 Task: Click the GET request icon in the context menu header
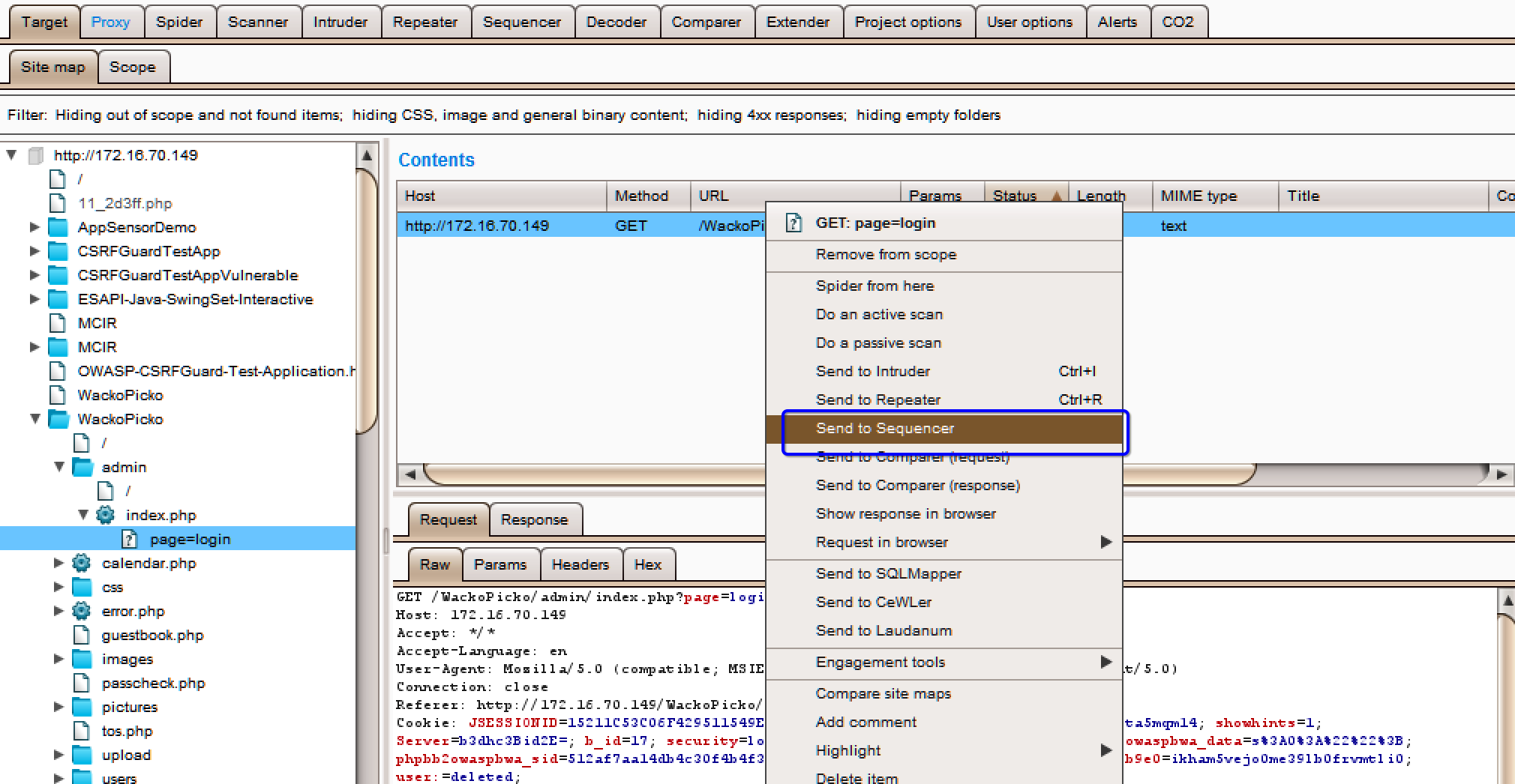(x=793, y=222)
